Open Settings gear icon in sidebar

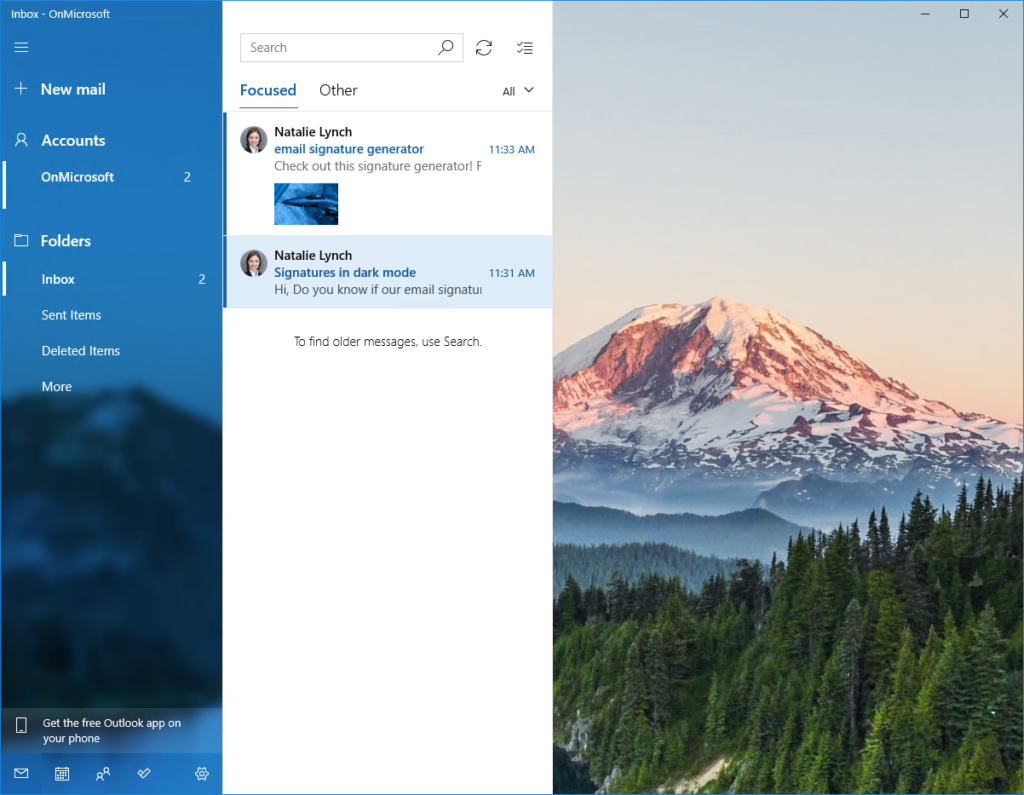coord(202,773)
